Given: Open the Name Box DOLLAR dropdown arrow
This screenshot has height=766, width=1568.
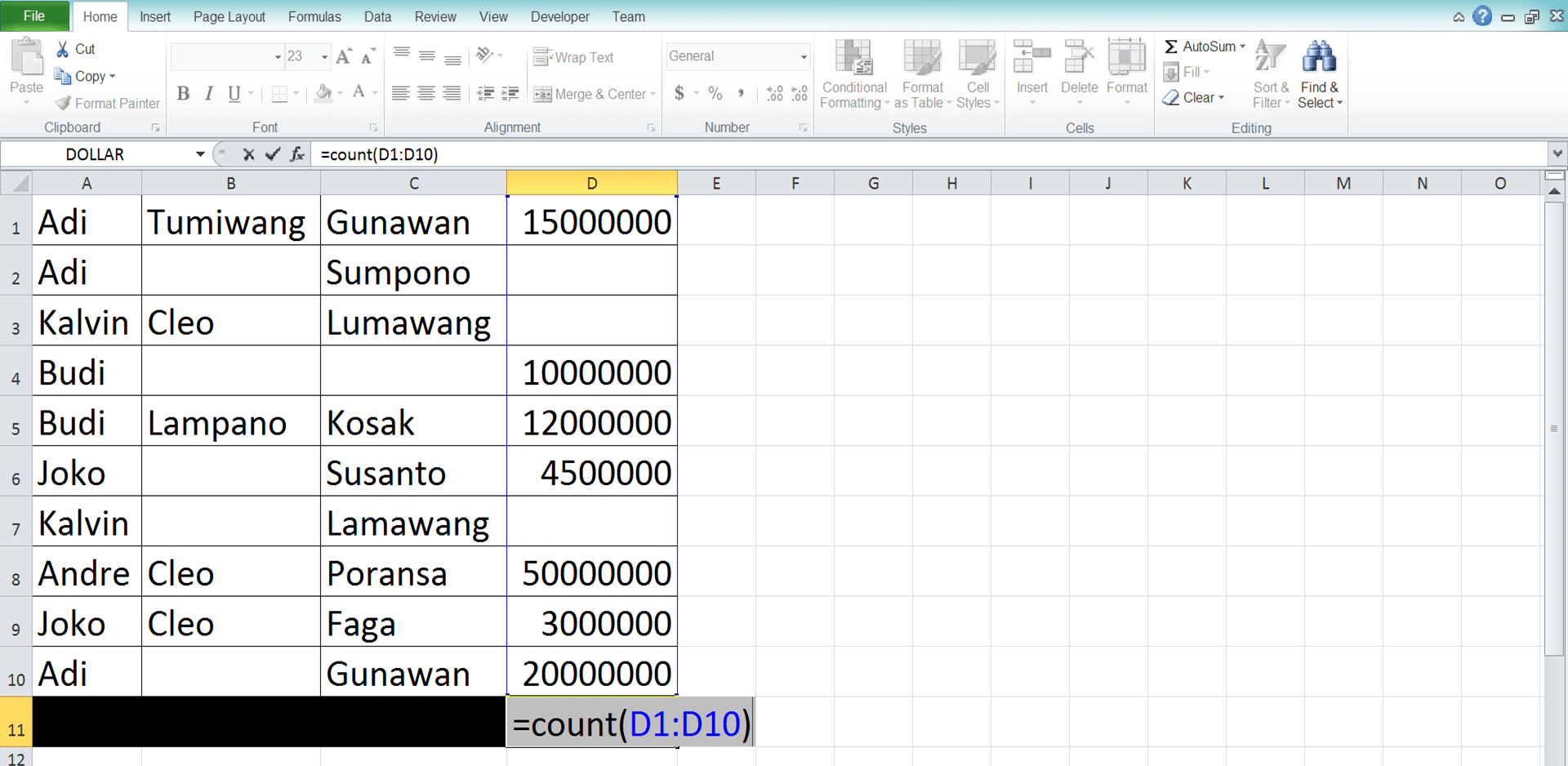Looking at the screenshot, I should coord(200,154).
